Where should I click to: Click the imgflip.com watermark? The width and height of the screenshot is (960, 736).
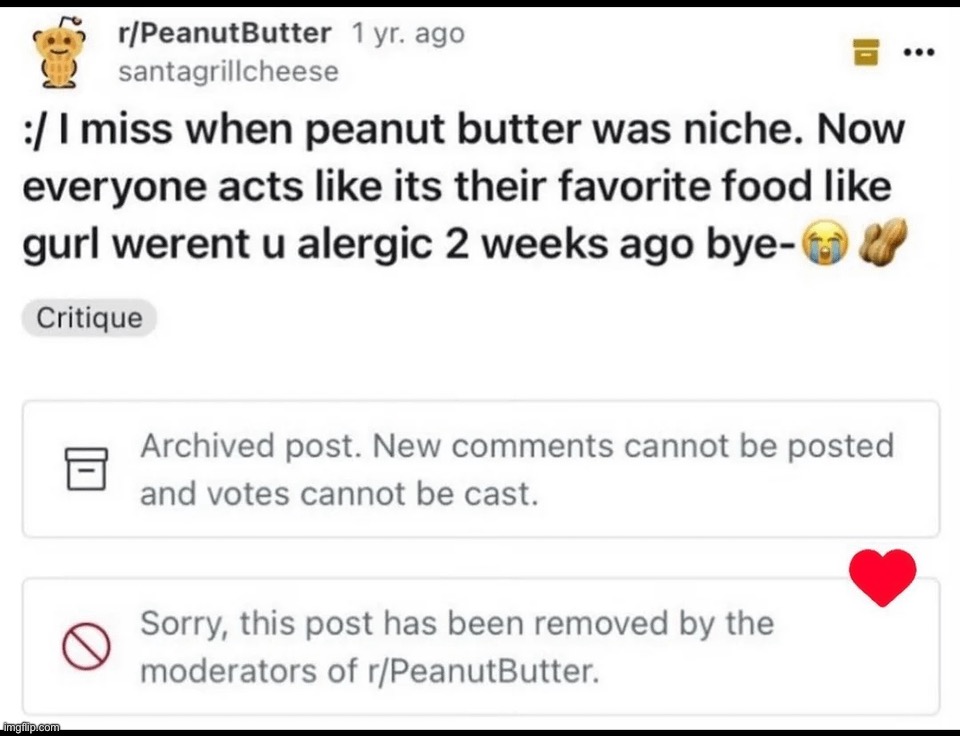click(31, 727)
